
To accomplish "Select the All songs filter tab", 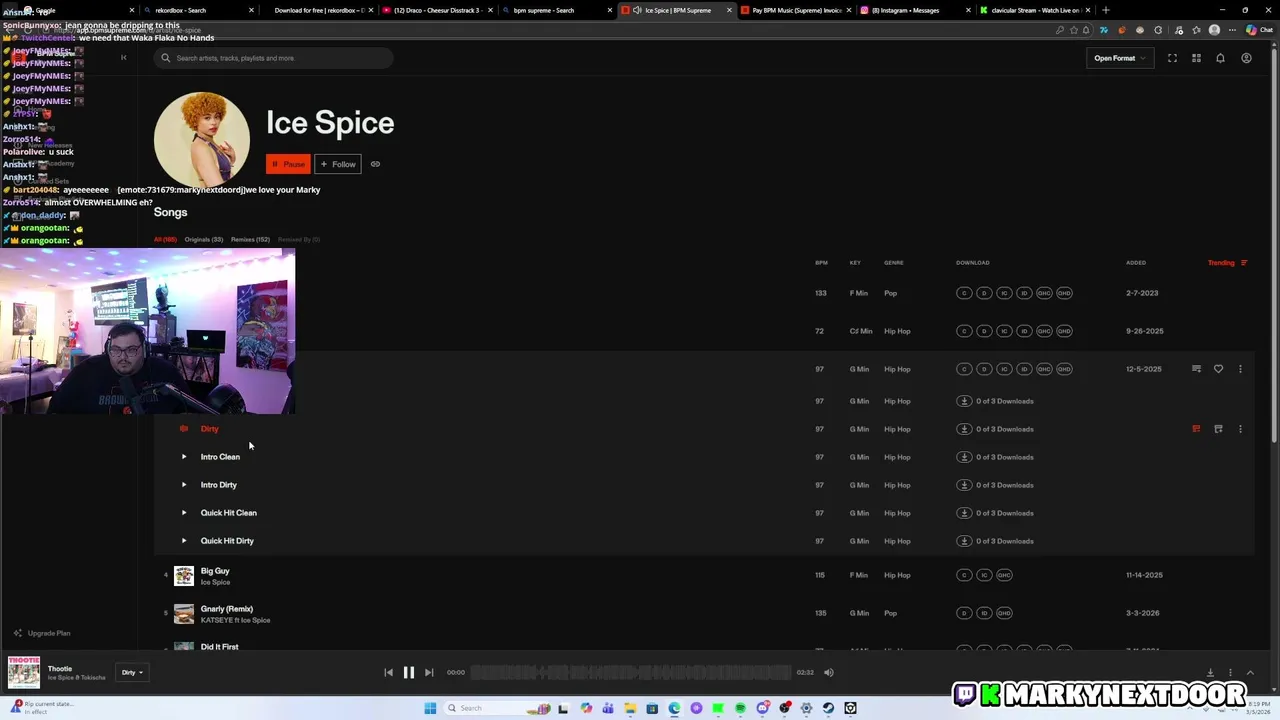I will pos(165,240).
